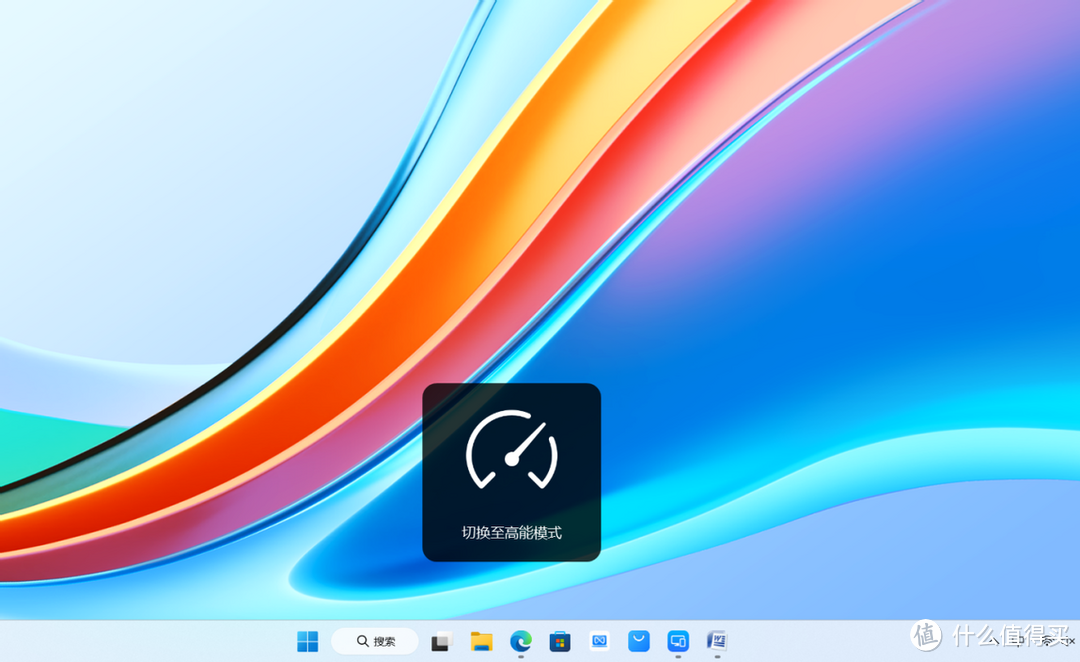Image resolution: width=1080 pixels, height=662 pixels.
Task: Click the speedometer gauge in the popup
Action: [x=512, y=450]
